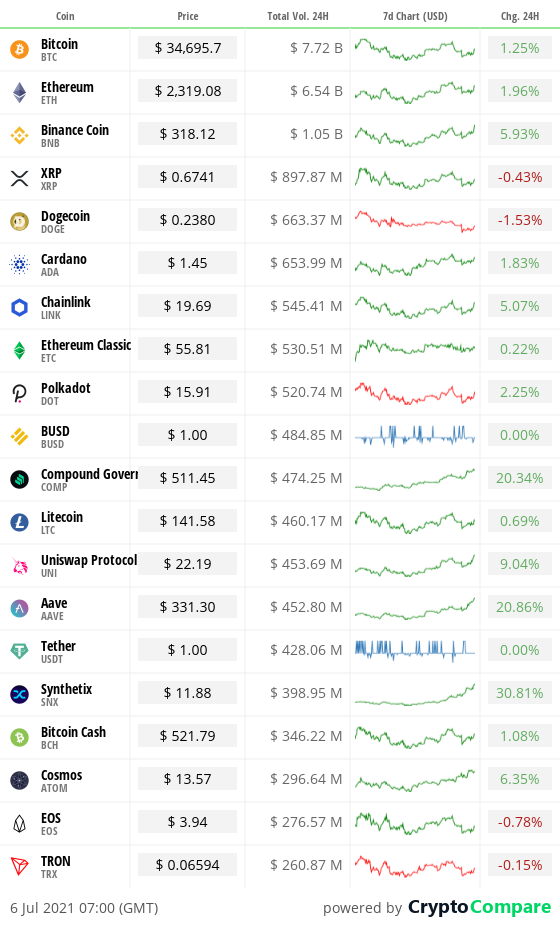The width and height of the screenshot is (560, 928).
Task: Click the Uniswap unicorn icon
Action: [20, 565]
